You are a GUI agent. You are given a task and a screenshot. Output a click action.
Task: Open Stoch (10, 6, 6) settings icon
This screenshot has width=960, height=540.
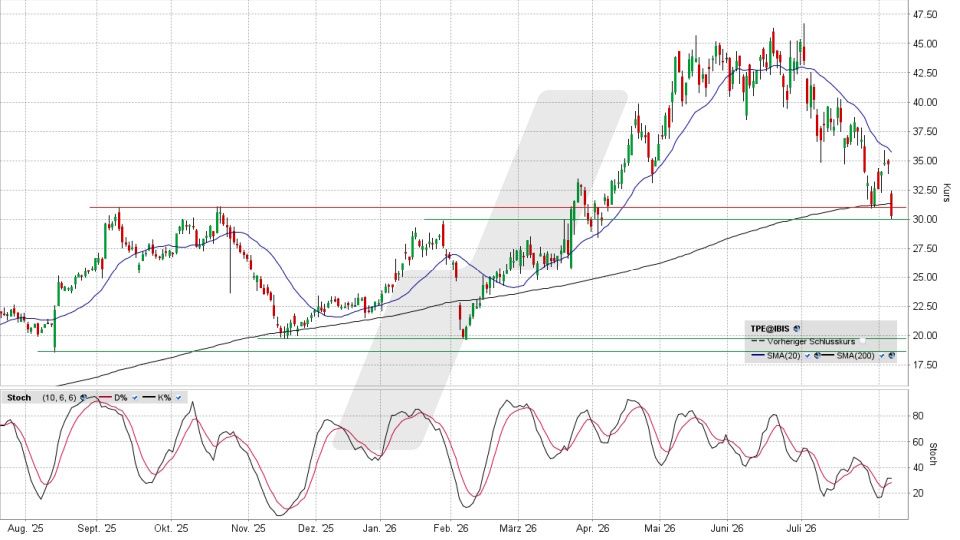pyautogui.click(x=83, y=397)
